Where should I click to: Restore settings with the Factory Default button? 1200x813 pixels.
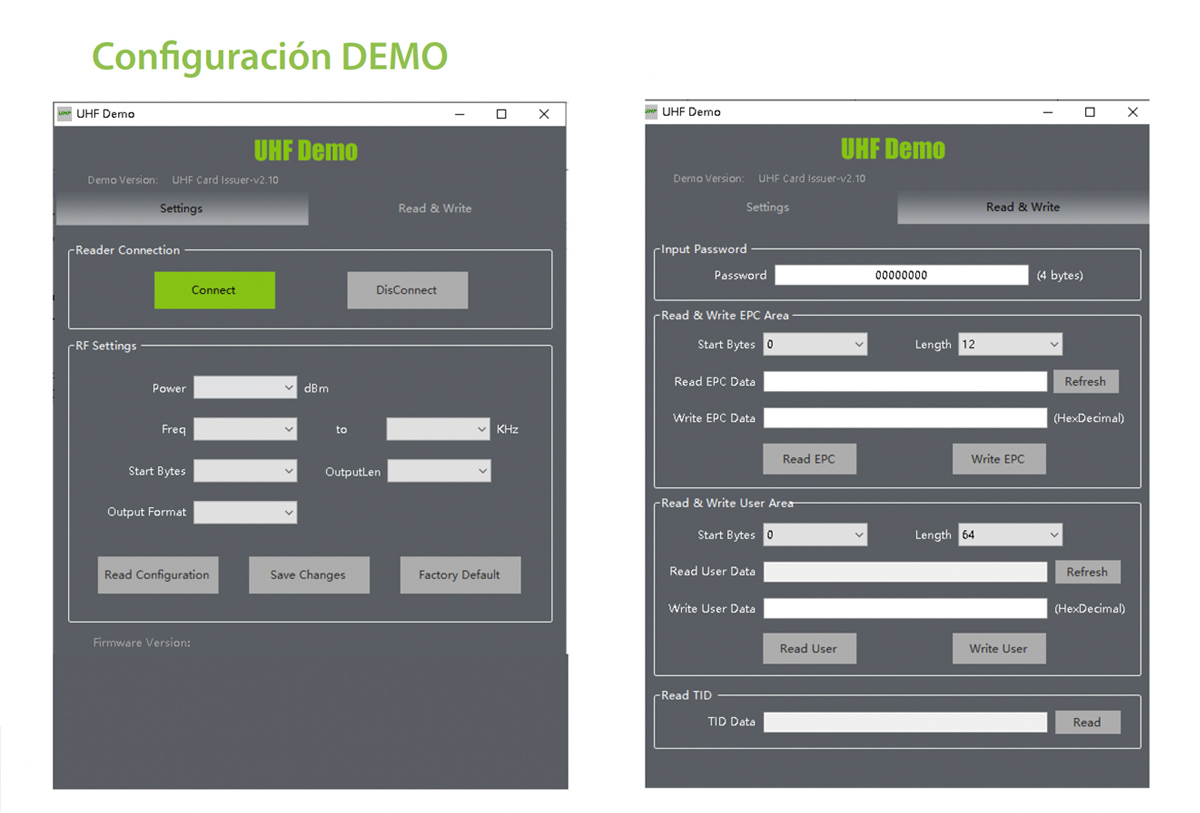(459, 575)
